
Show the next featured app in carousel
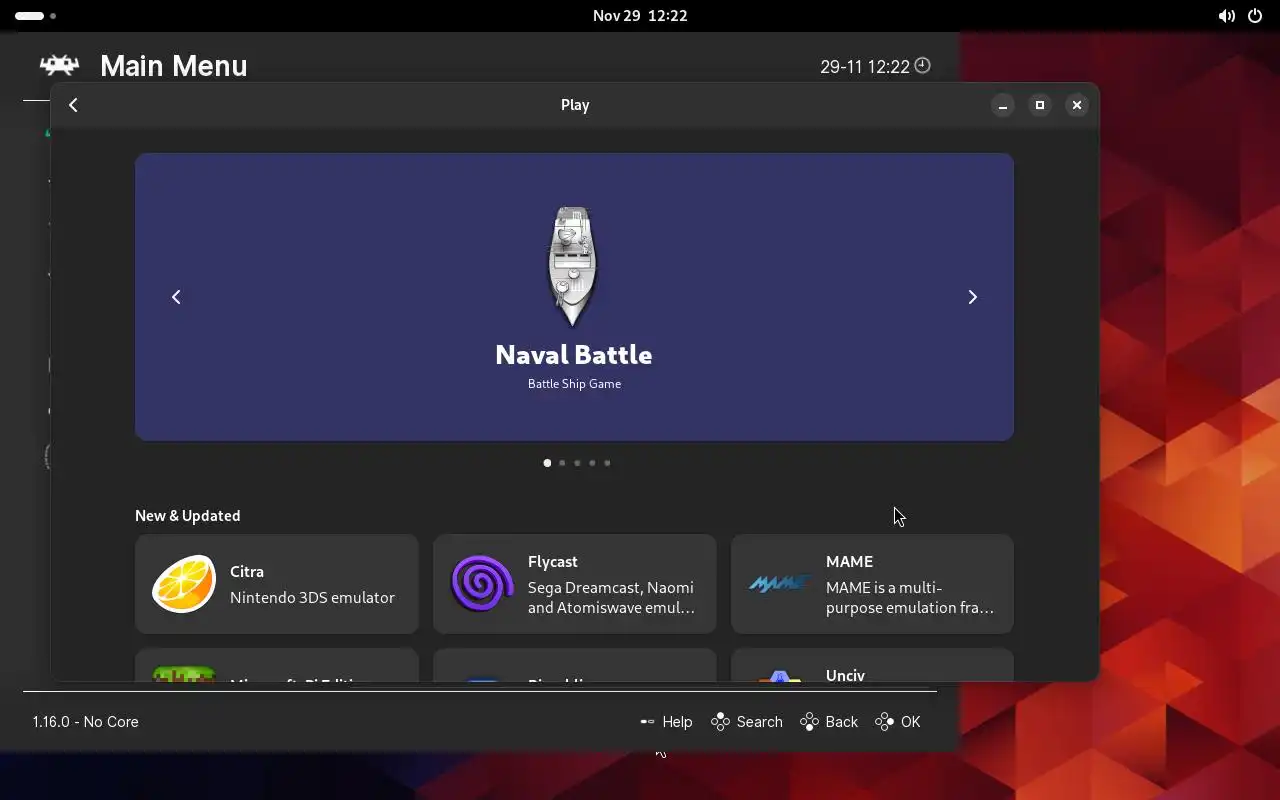(x=972, y=297)
